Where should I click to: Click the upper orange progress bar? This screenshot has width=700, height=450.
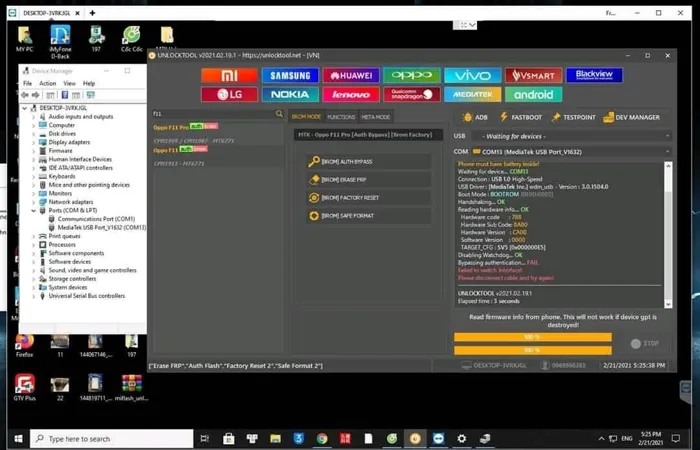tap(533, 337)
